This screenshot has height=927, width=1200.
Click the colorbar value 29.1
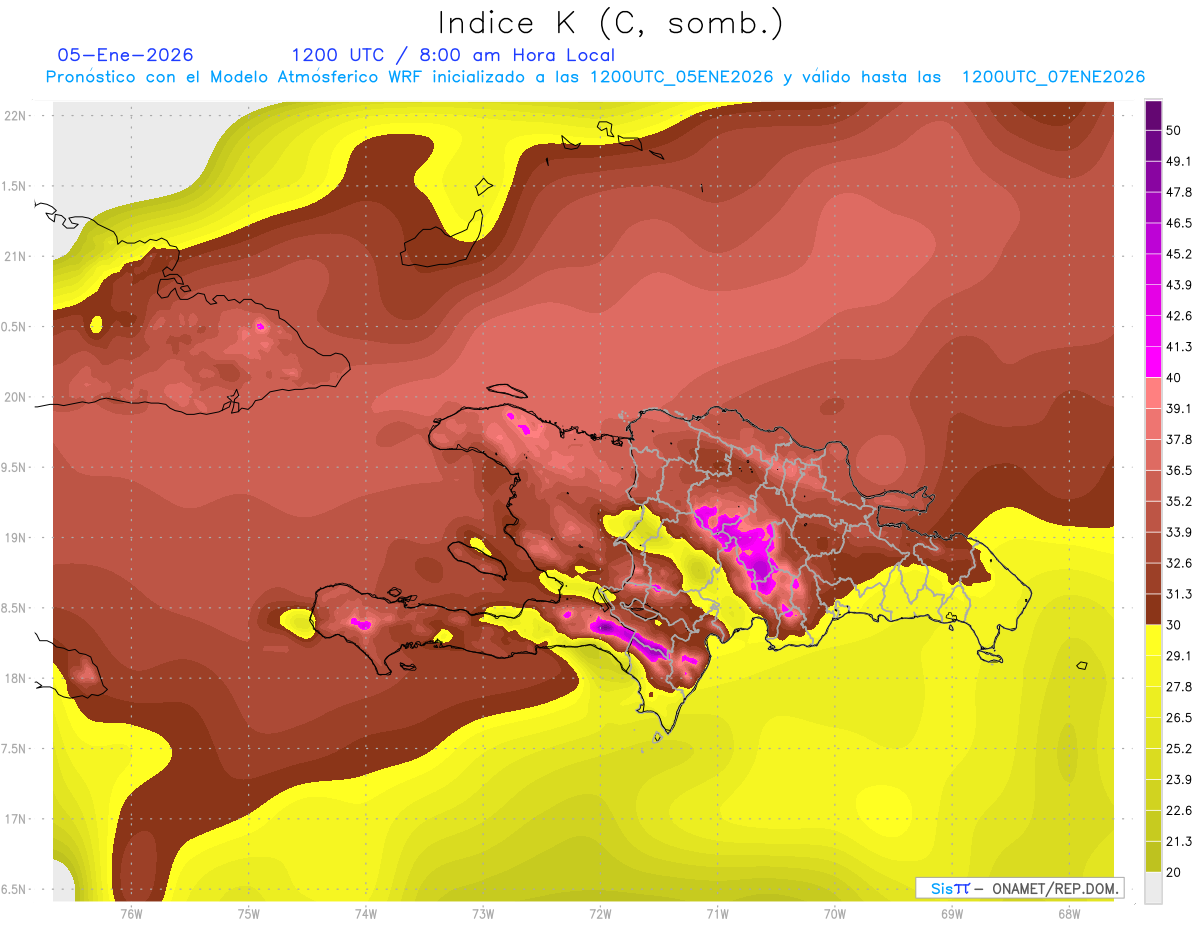click(1179, 656)
